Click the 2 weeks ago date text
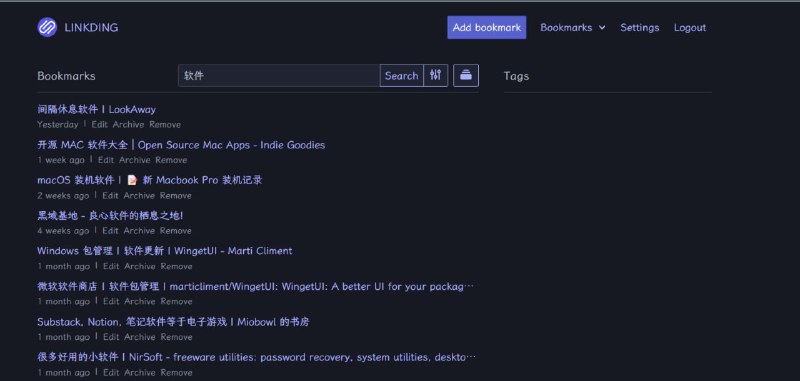 tap(63, 195)
